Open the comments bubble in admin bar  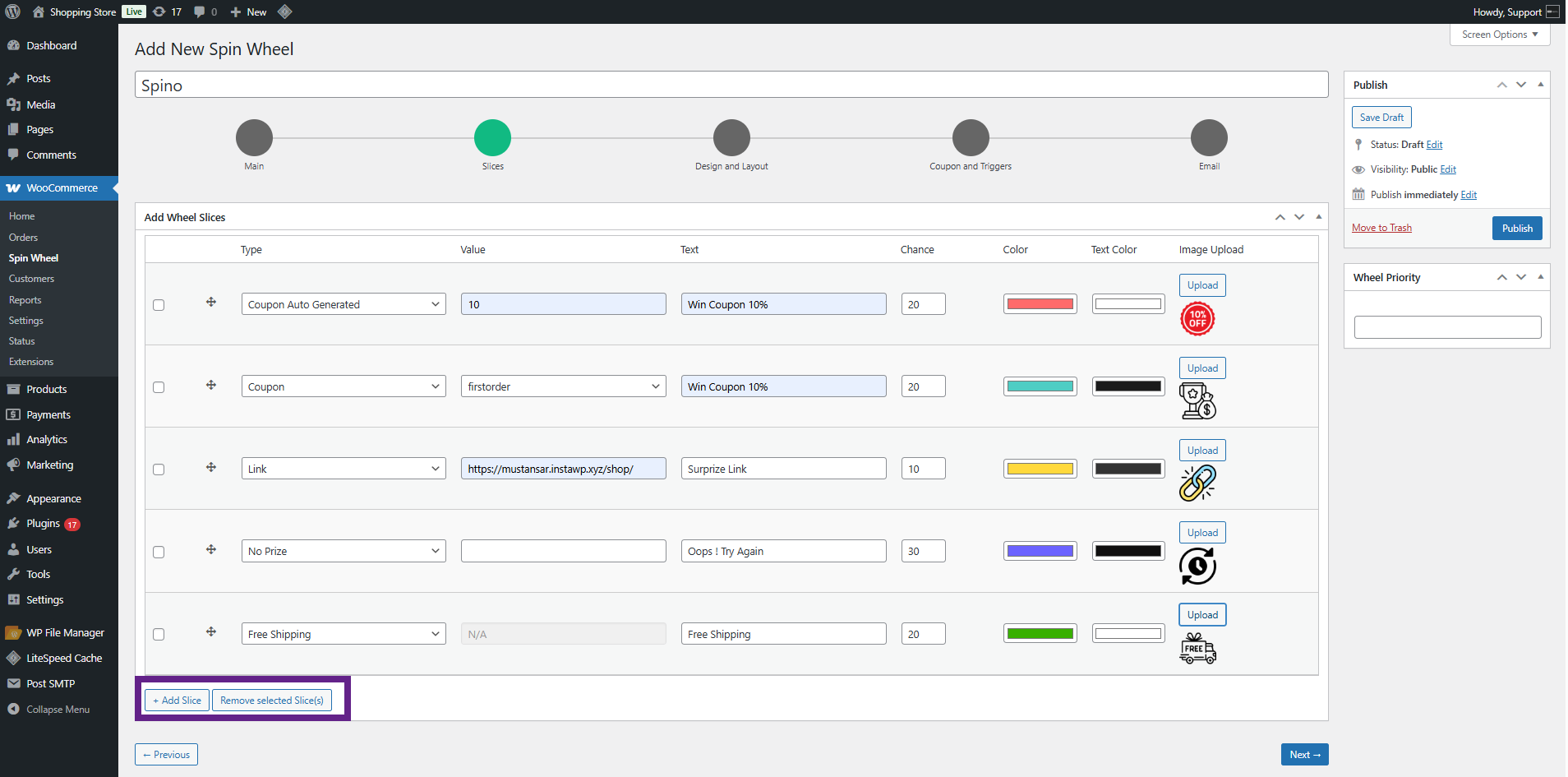[x=205, y=12]
